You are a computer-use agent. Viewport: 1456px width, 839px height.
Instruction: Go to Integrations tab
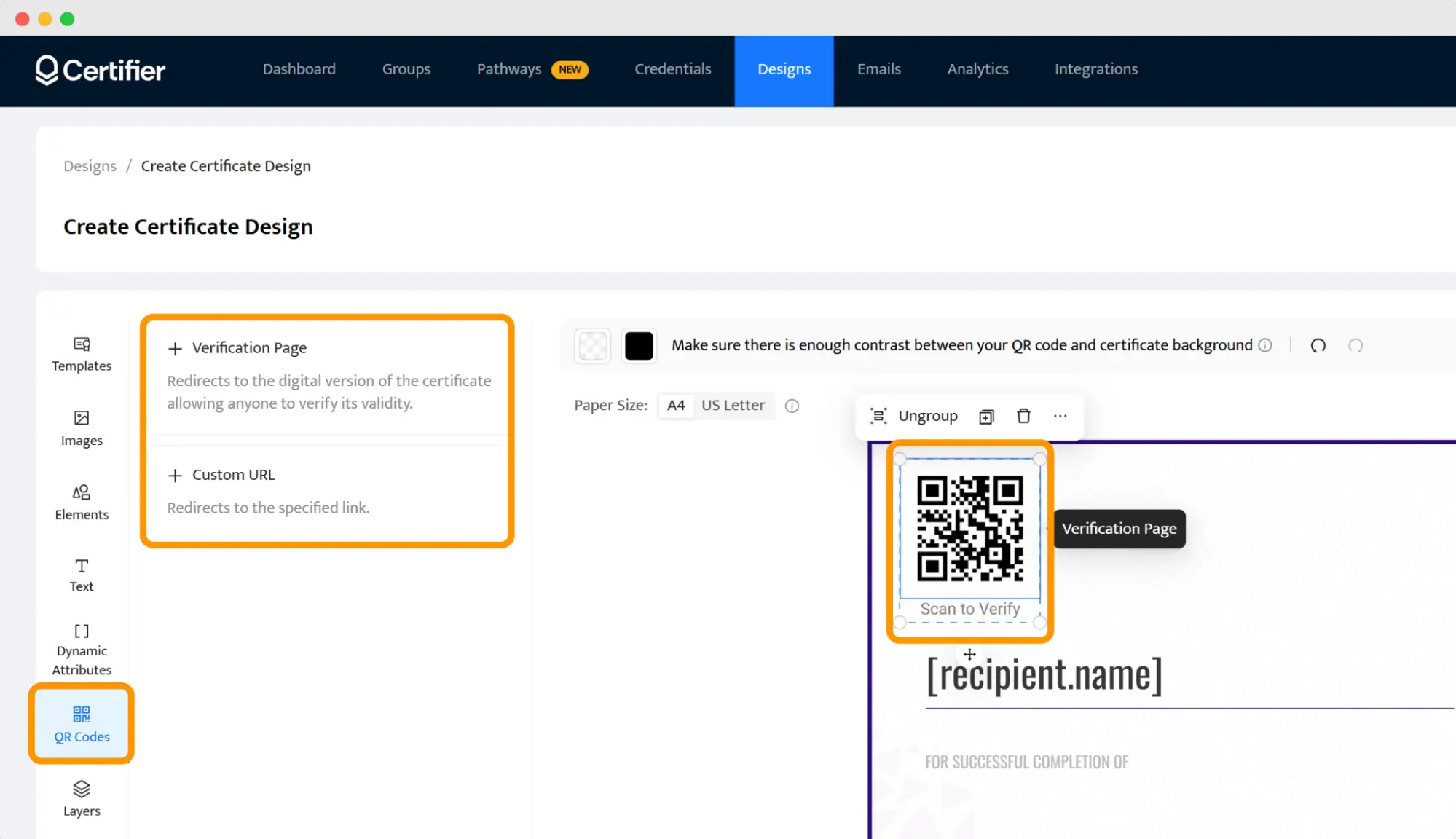1095,69
